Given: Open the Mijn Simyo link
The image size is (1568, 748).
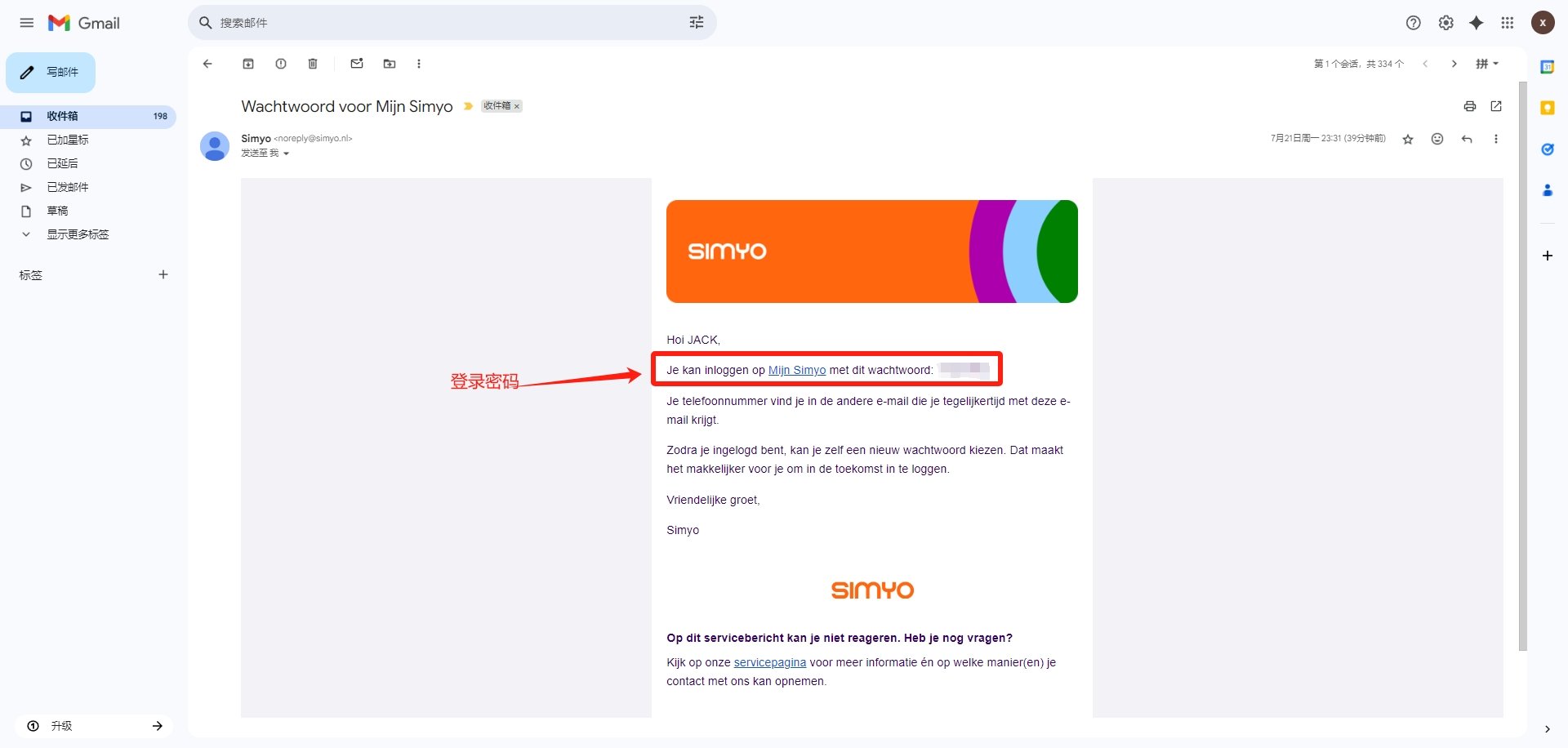Looking at the screenshot, I should pyautogui.click(x=796, y=370).
